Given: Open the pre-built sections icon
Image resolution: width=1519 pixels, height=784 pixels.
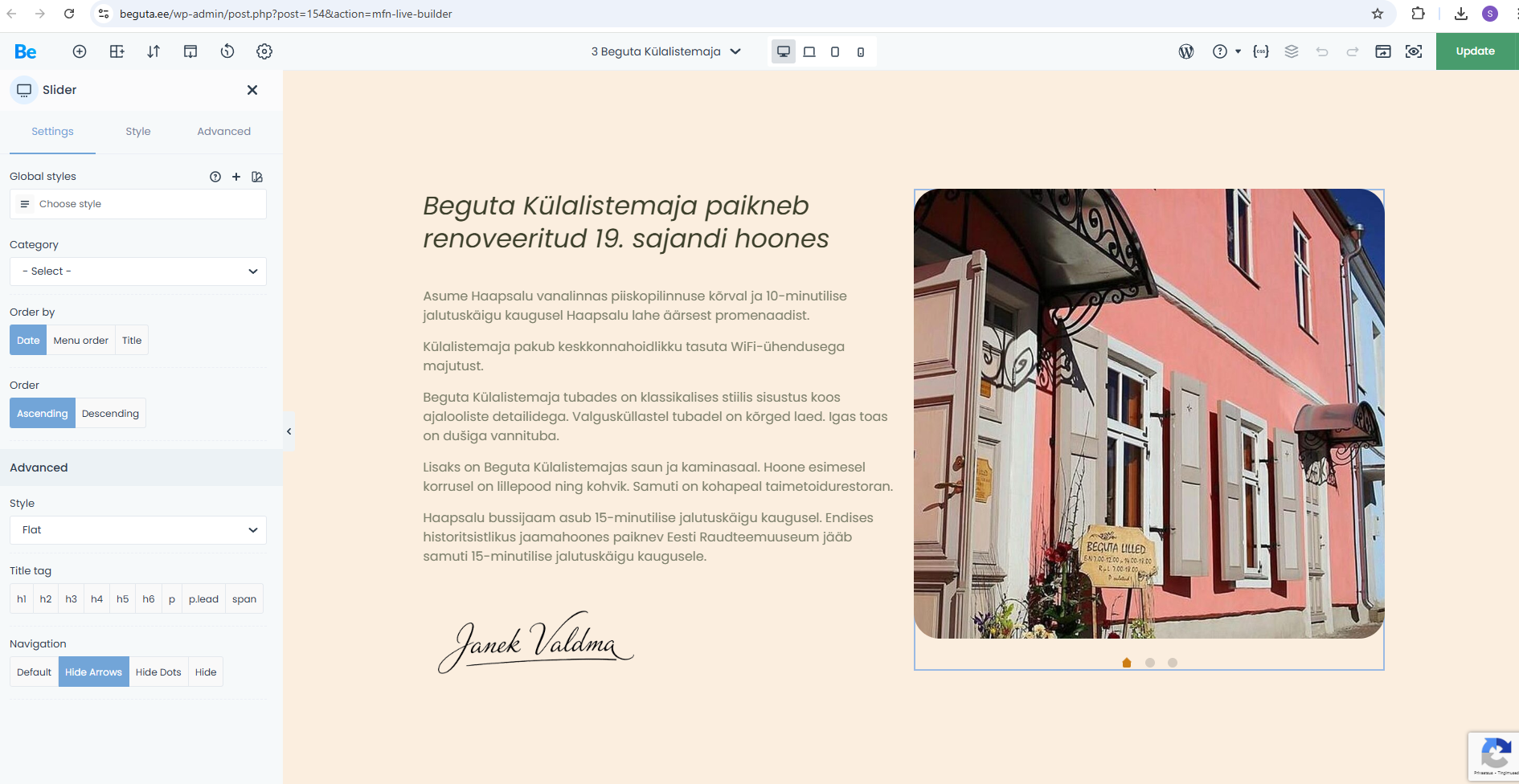Looking at the screenshot, I should point(190,51).
